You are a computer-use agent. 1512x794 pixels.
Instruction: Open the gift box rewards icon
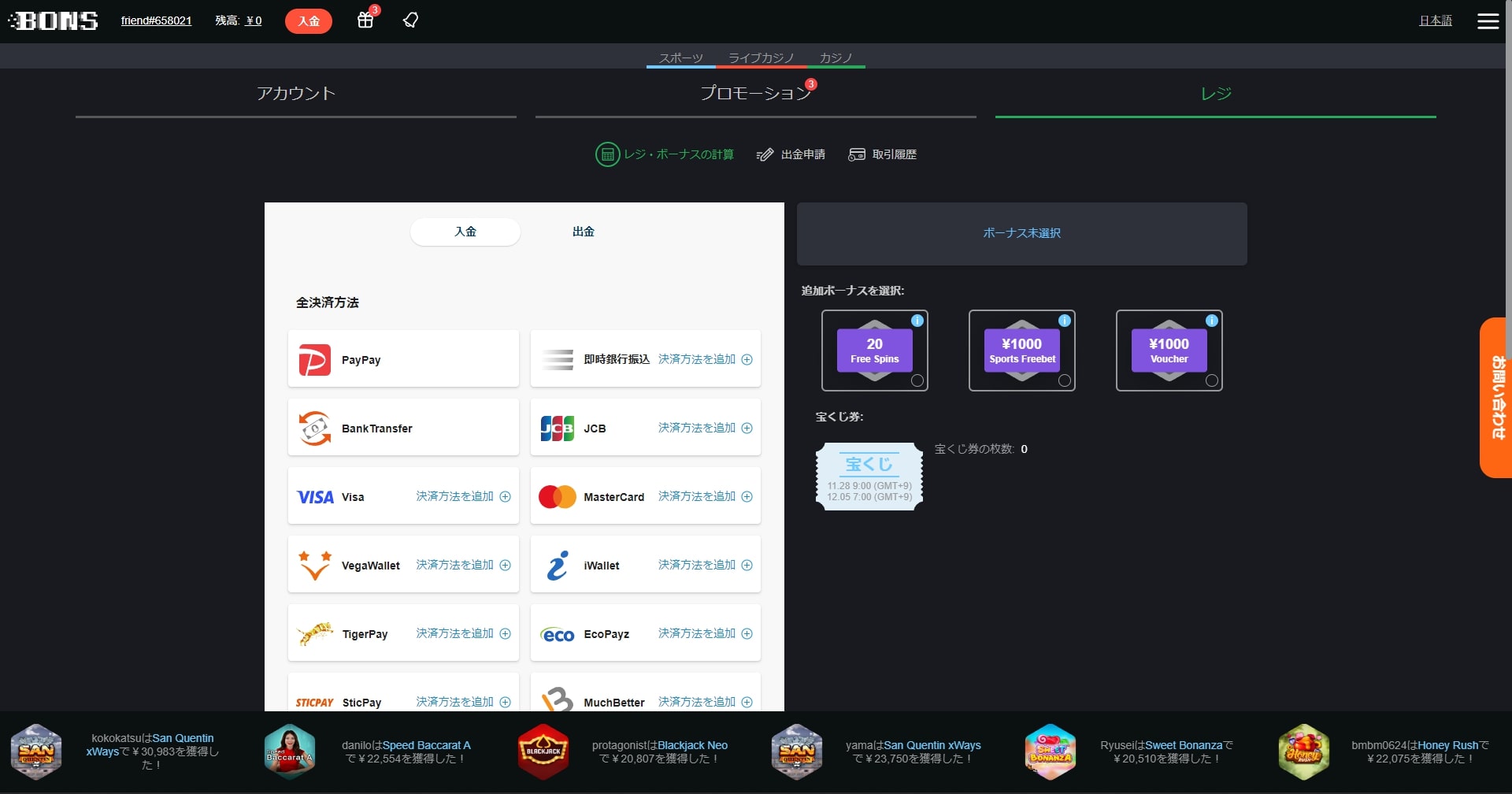(x=365, y=20)
